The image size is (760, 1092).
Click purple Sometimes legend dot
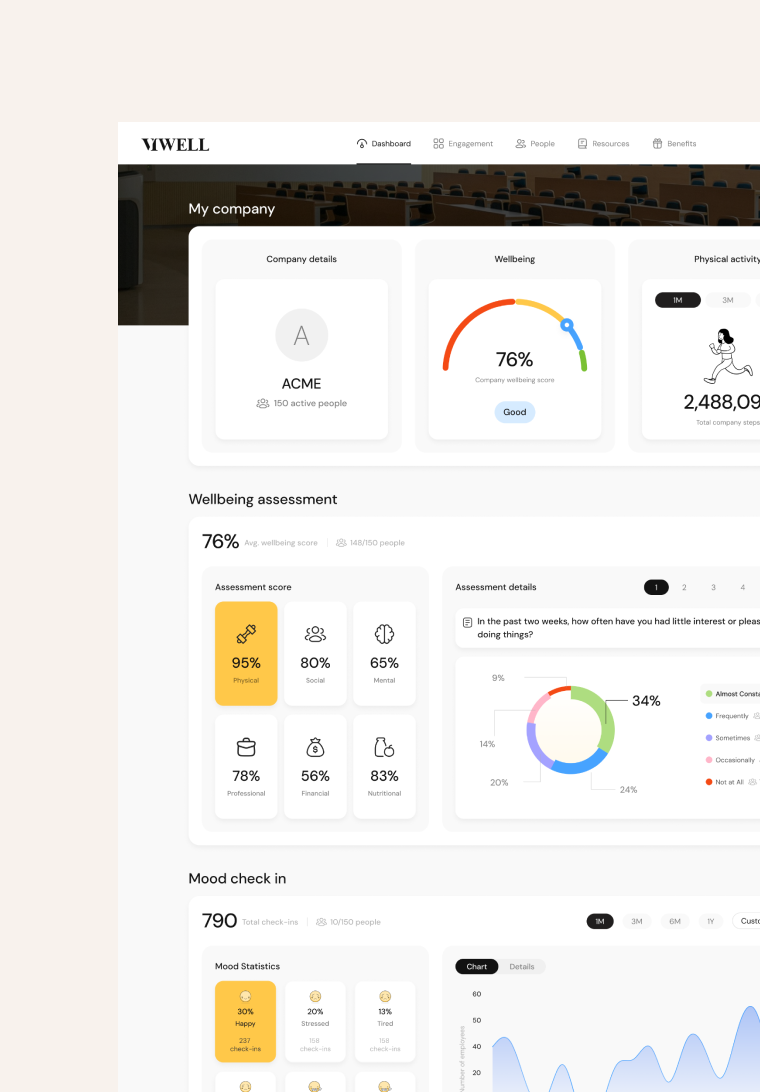coord(709,738)
